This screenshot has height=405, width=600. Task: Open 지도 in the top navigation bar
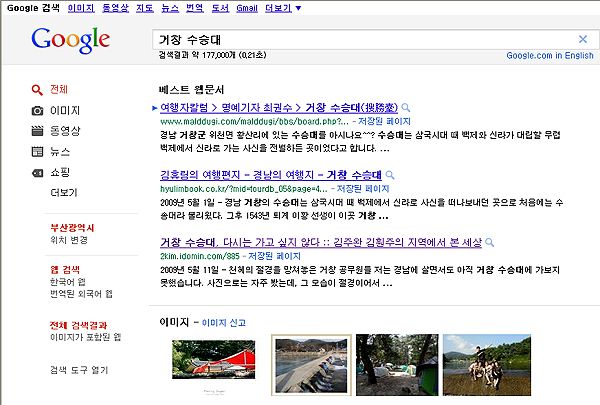145,8
